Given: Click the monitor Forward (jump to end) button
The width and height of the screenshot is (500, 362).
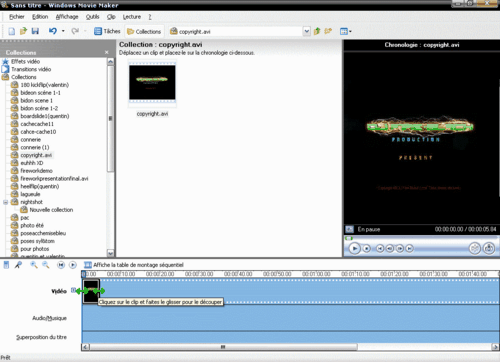Looking at the screenshot, I should click(410, 248).
